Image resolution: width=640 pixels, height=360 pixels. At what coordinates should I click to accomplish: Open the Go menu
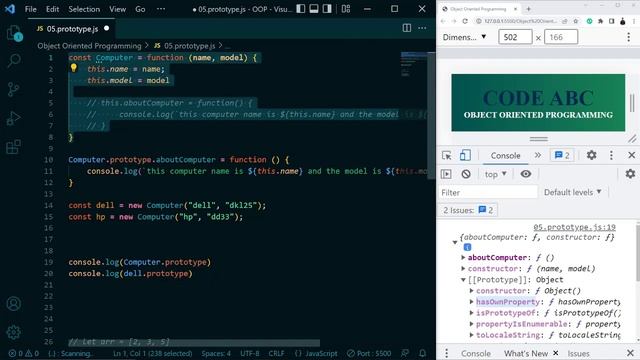(x=140, y=9)
